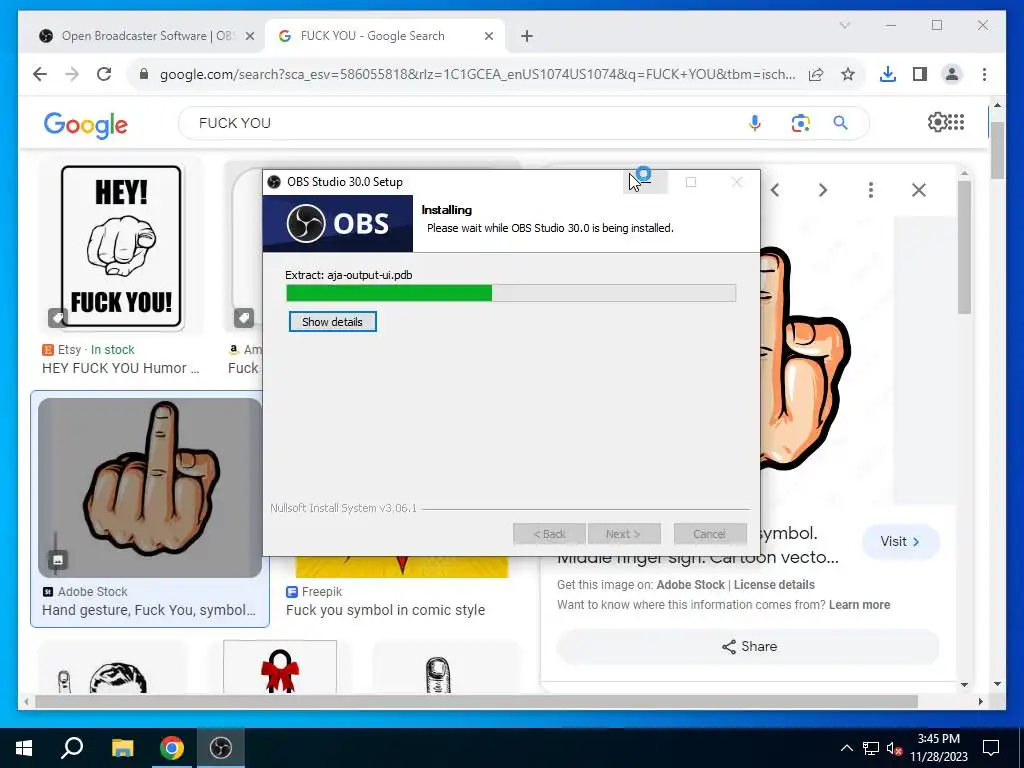Screen dimensions: 1024x768
Task: Click the muted volume tray icon
Action: 894,748
